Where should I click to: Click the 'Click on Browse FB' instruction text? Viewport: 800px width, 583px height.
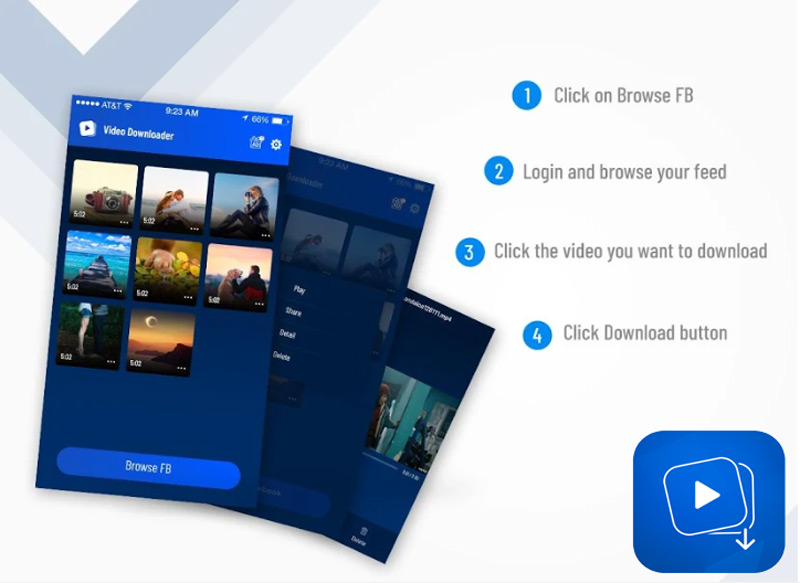pos(623,95)
